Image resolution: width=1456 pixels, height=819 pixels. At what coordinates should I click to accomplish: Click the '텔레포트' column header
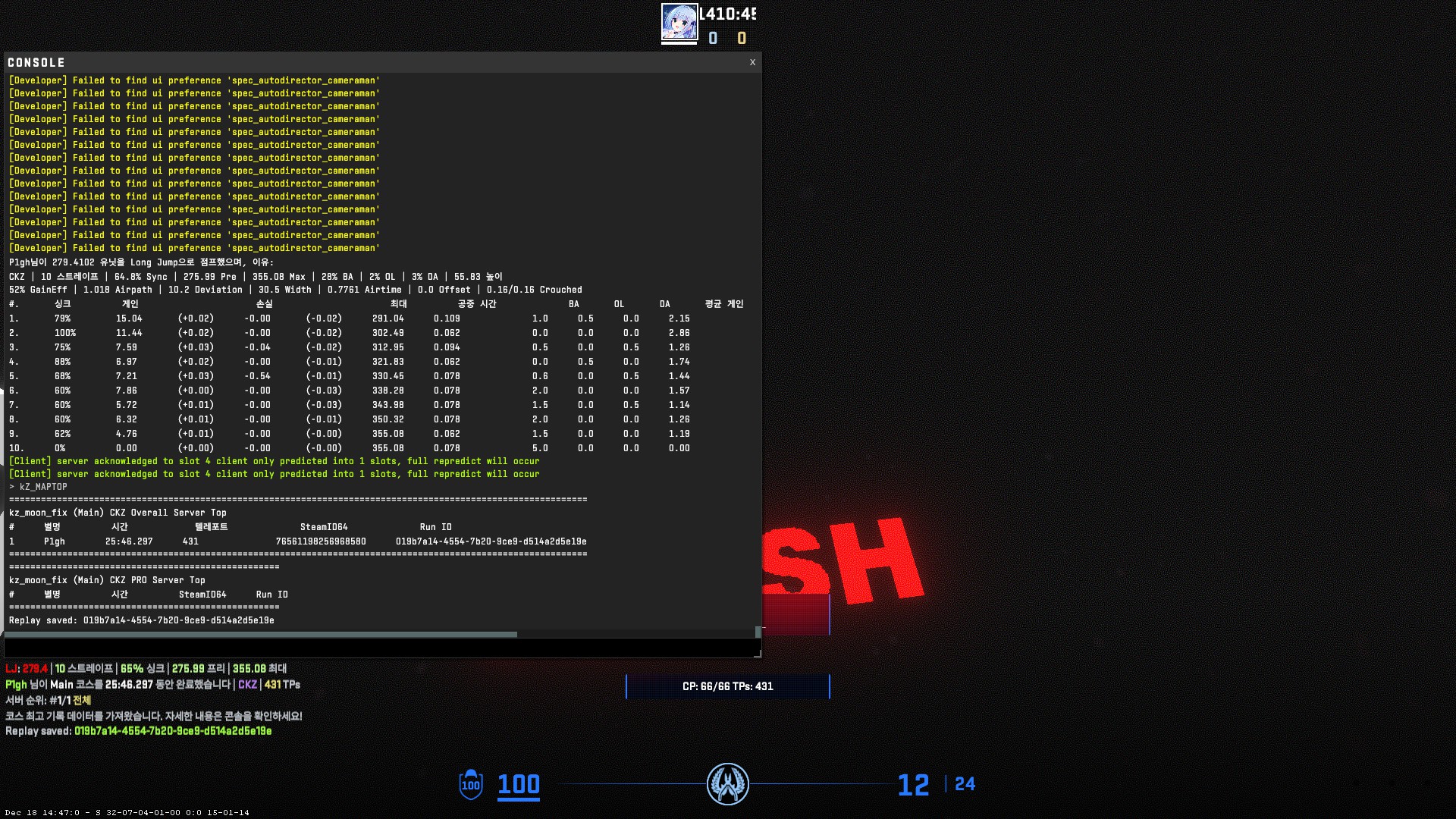211,527
